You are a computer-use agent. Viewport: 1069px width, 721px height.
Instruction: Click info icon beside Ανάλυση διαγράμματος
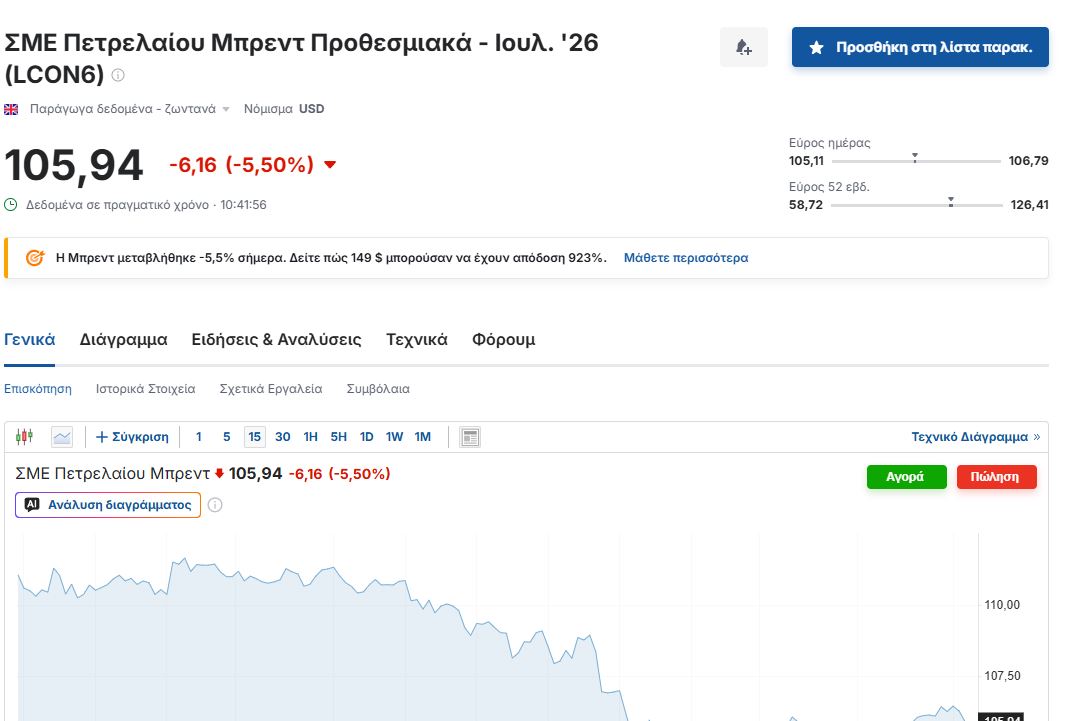coord(215,505)
